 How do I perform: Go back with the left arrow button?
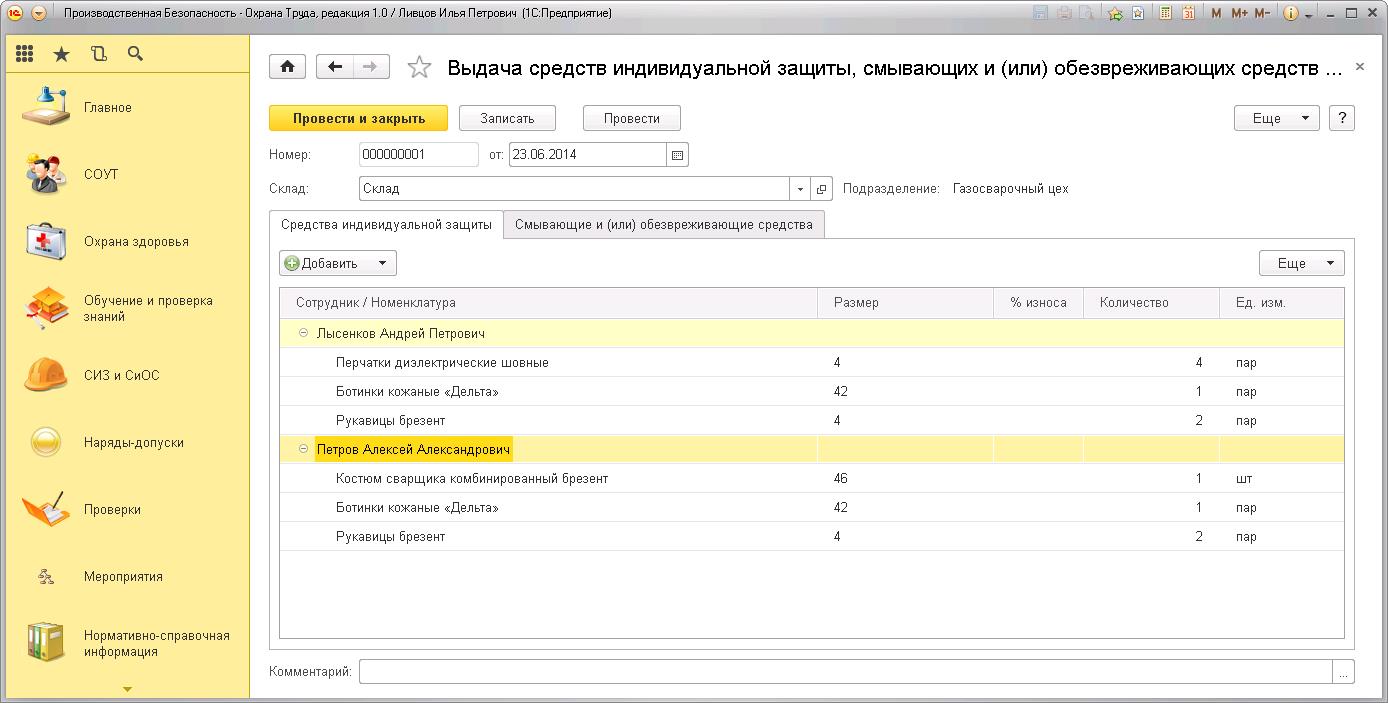[x=335, y=67]
